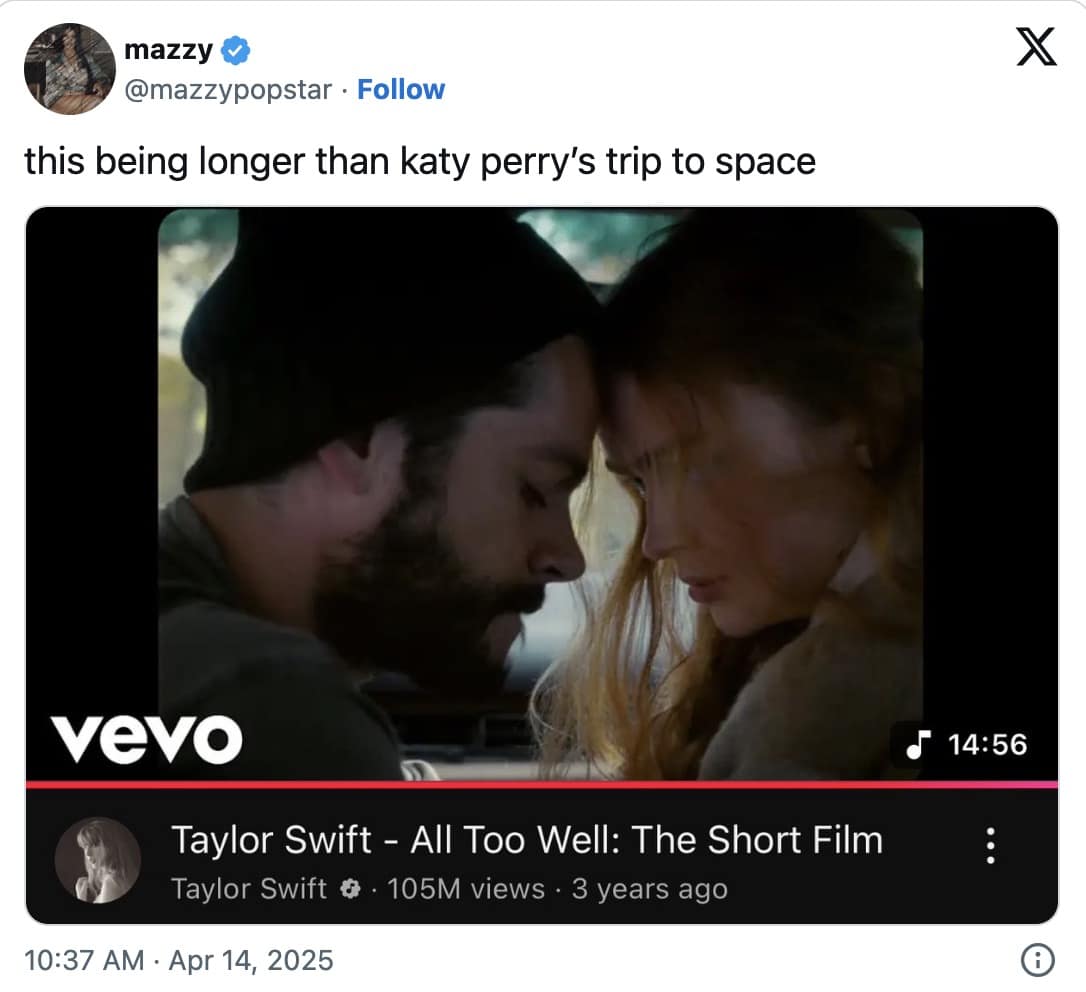Click the video title All Too Well
Image resolution: width=1086 pixels, height=992 pixels.
(527, 840)
